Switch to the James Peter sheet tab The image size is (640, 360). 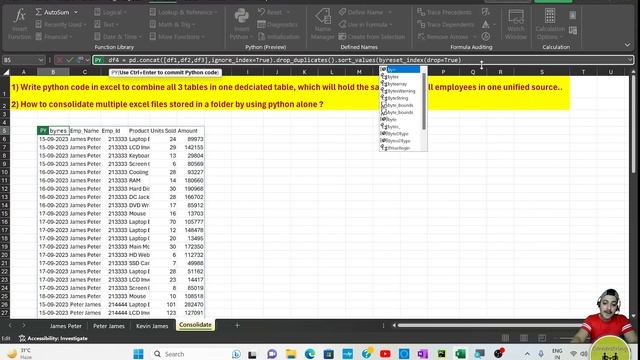tap(66, 326)
